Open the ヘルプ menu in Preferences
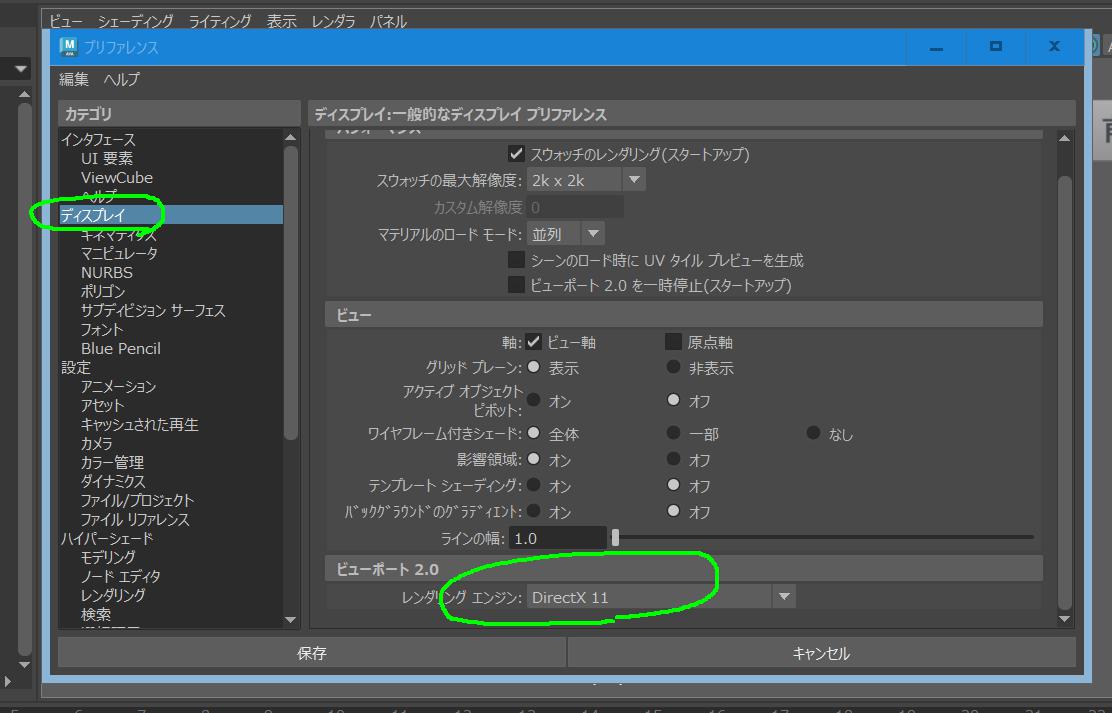1112x713 pixels. (121, 79)
